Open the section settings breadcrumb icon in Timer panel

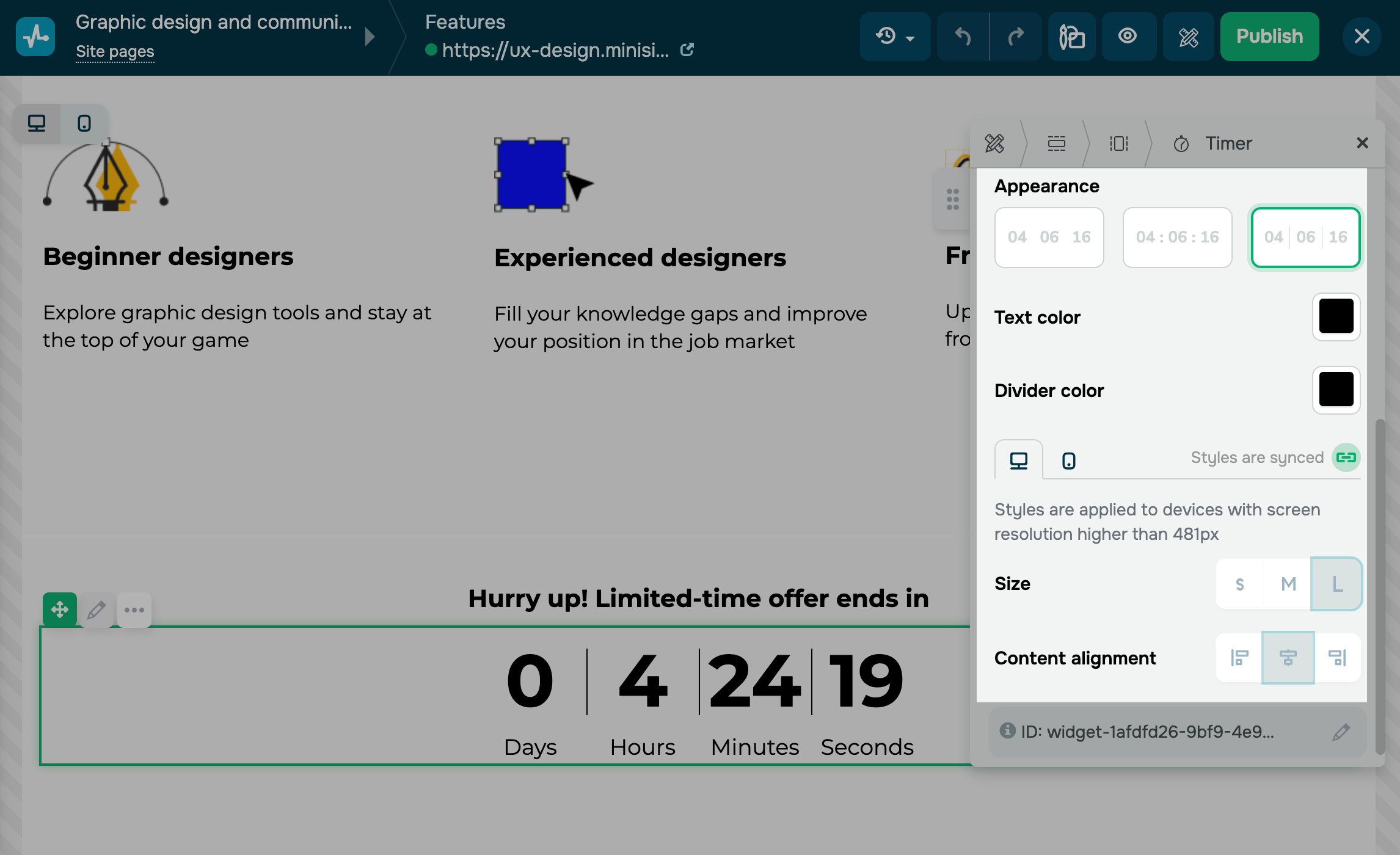[1056, 144]
